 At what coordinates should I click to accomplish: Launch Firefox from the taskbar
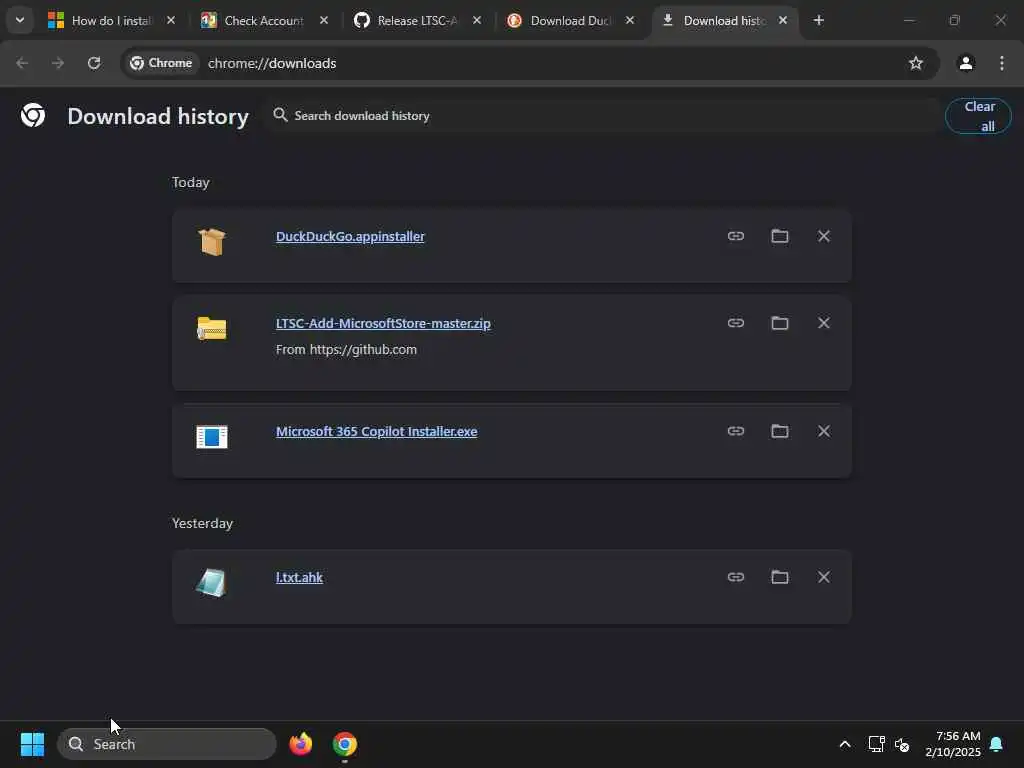300,744
